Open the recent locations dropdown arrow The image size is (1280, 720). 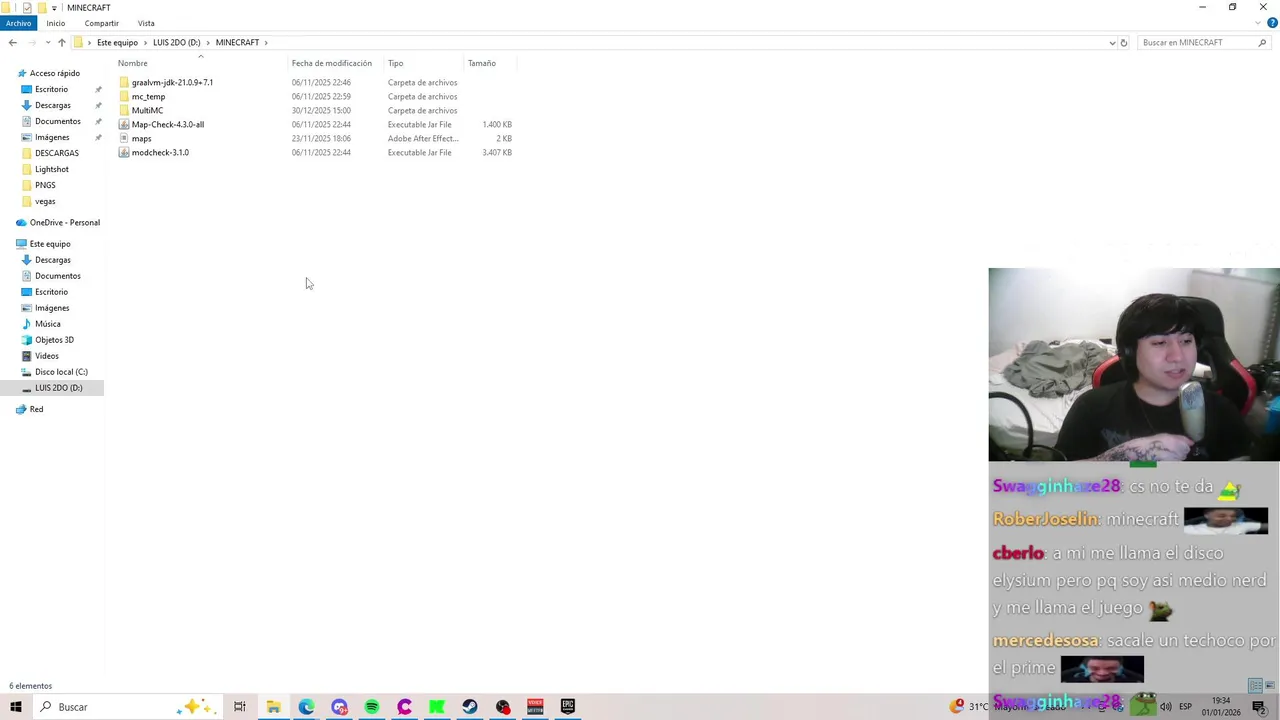click(x=48, y=42)
